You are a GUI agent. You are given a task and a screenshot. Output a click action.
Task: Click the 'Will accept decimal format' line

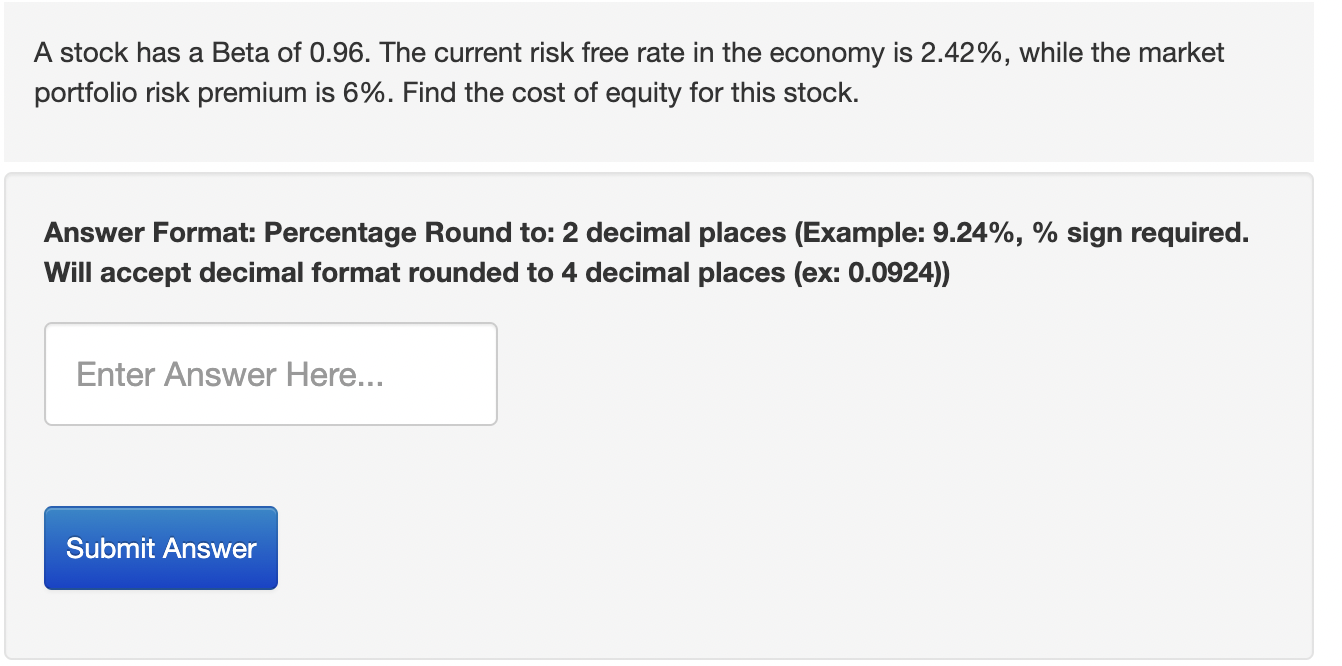[496, 273]
